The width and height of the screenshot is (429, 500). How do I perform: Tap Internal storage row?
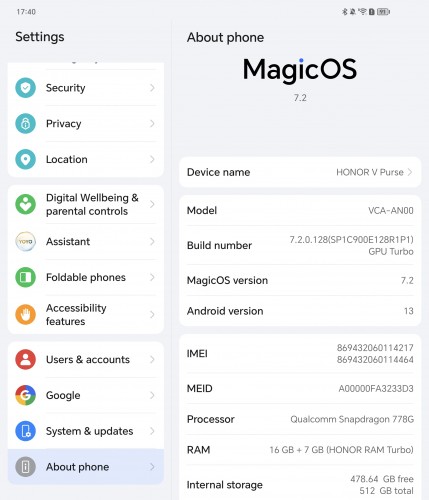pos(300,484)
